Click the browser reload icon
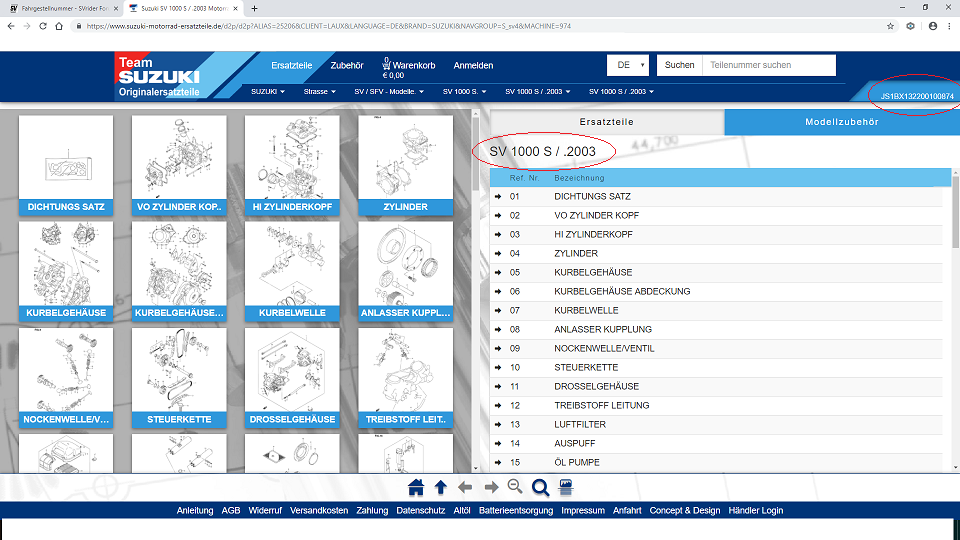This screenshot has width=960, height=540. click(43, 26)
